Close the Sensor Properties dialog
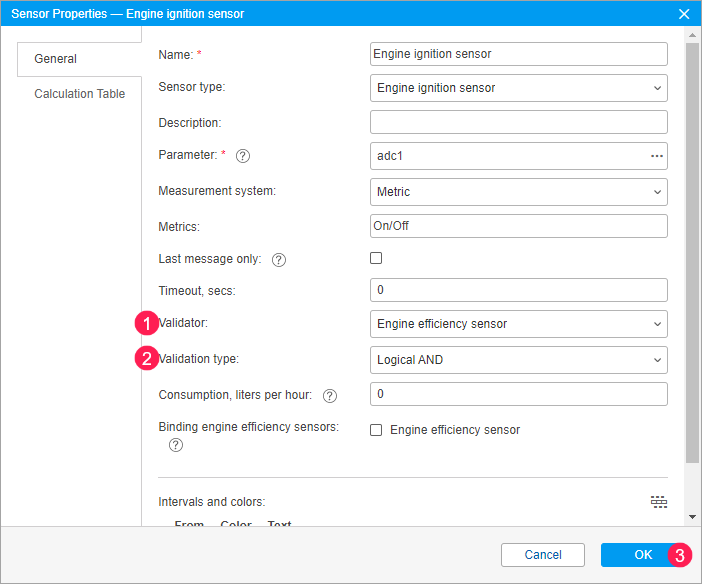 (685, 14)
